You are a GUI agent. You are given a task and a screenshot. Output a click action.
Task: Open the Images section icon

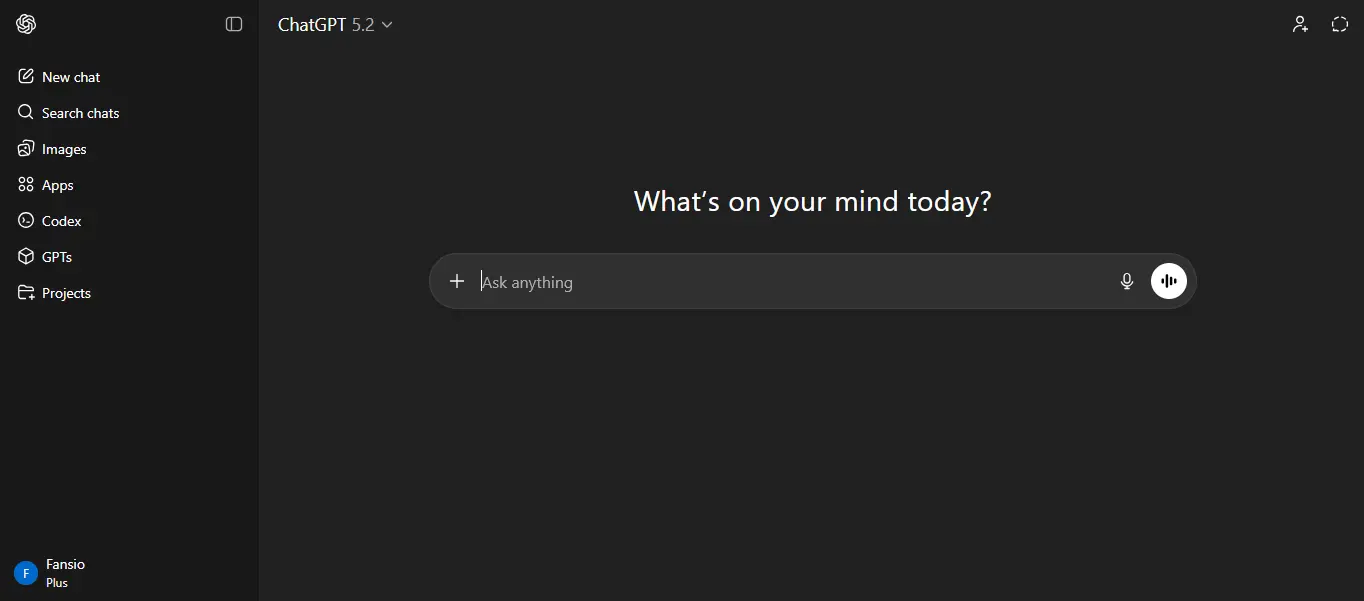coord(26,149)
